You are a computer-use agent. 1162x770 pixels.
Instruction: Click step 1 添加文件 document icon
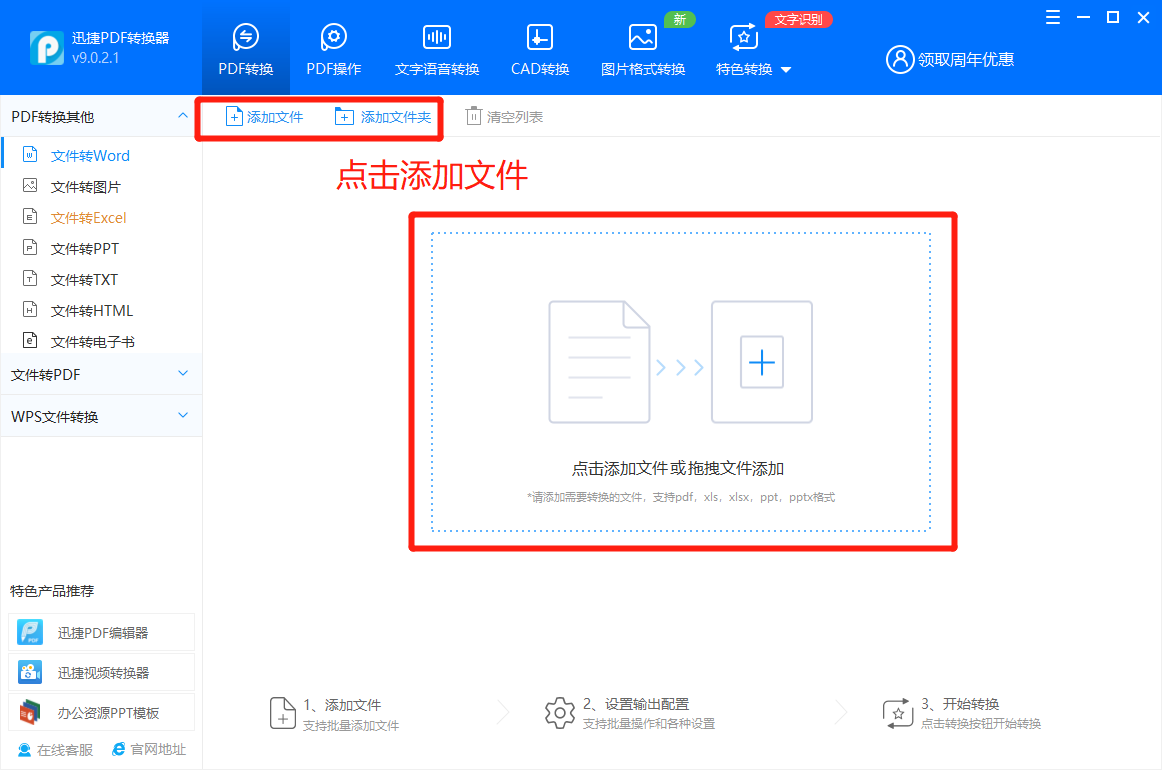click(282, 713)
